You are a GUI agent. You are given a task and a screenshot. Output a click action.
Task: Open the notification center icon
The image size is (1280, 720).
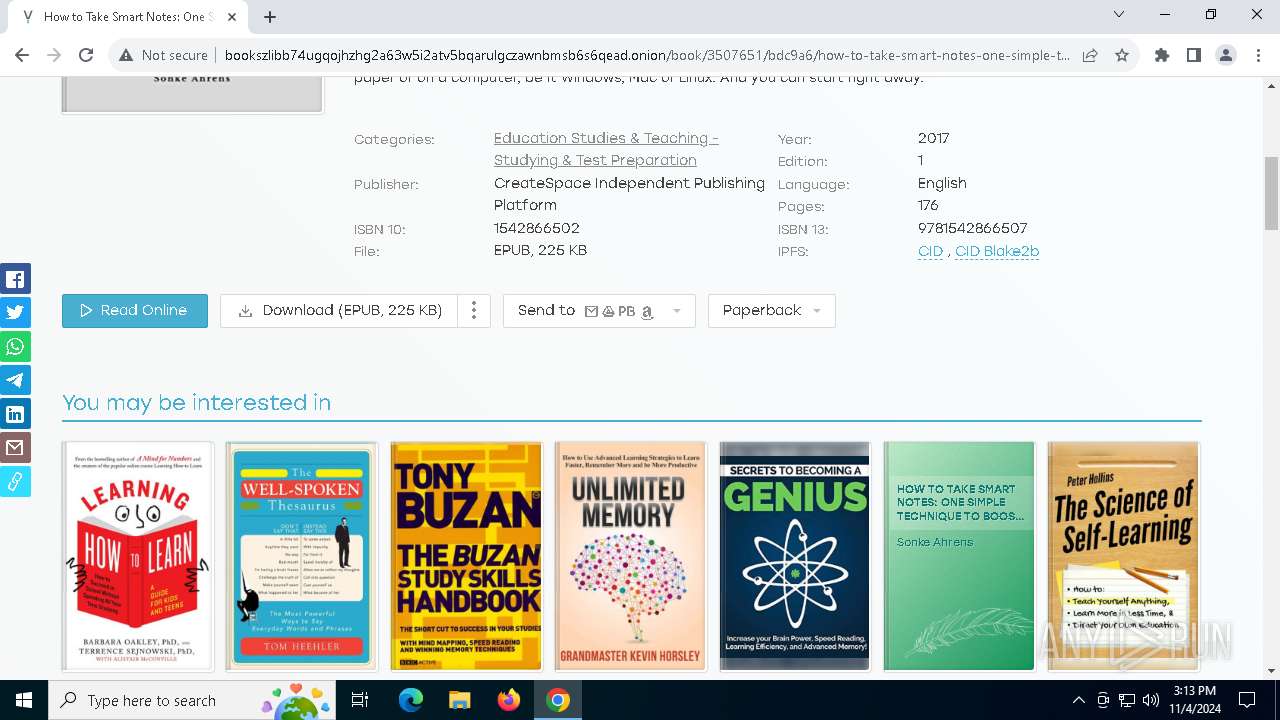[x=1247, y=700]
